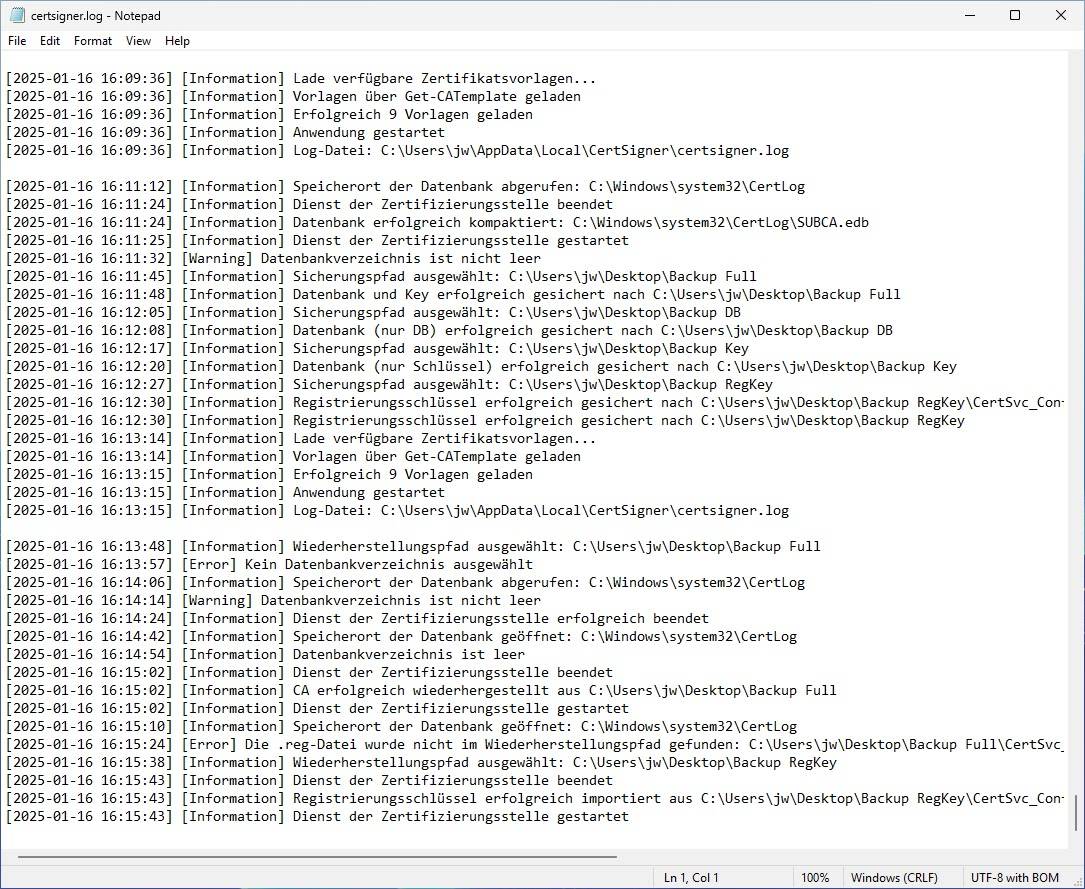Open the View menu
The height and width of the screenshot is (889, 1085).
(x=139, y=41)
